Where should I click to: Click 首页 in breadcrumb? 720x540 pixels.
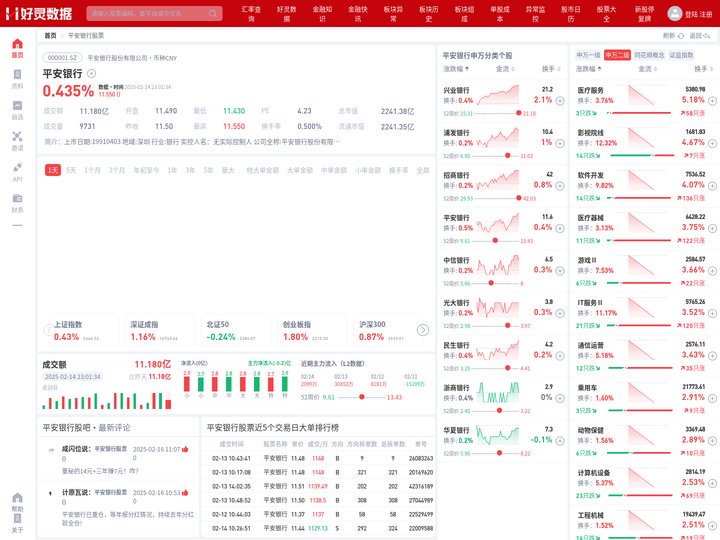50,36
